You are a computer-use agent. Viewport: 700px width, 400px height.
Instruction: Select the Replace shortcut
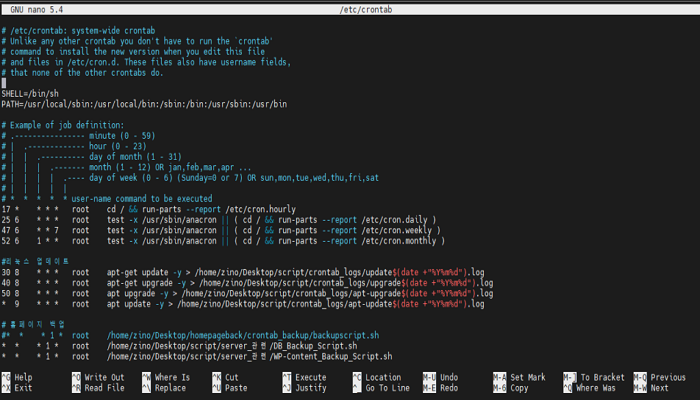point(171,387)
